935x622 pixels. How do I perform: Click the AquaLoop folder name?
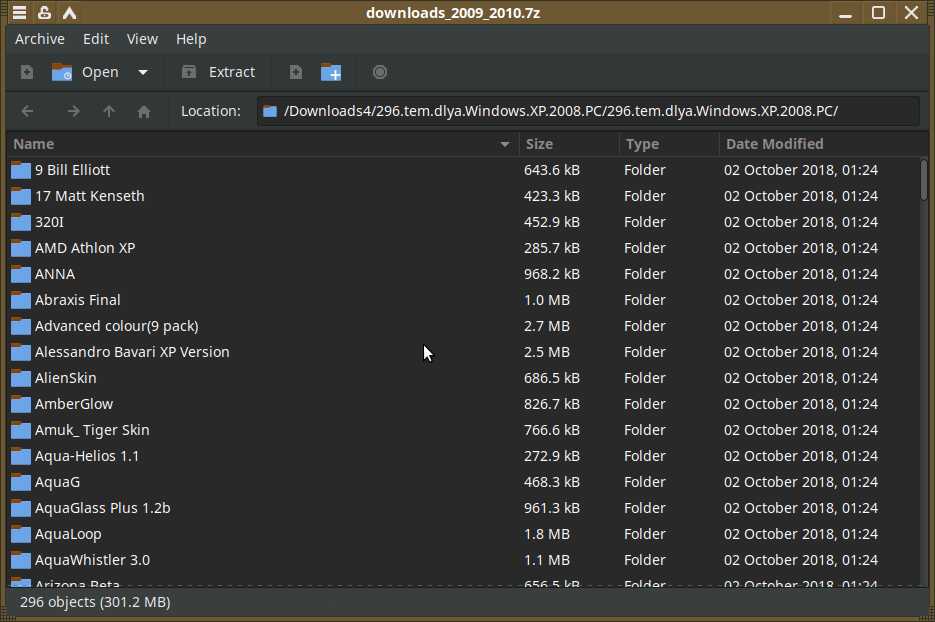[68, 534]
